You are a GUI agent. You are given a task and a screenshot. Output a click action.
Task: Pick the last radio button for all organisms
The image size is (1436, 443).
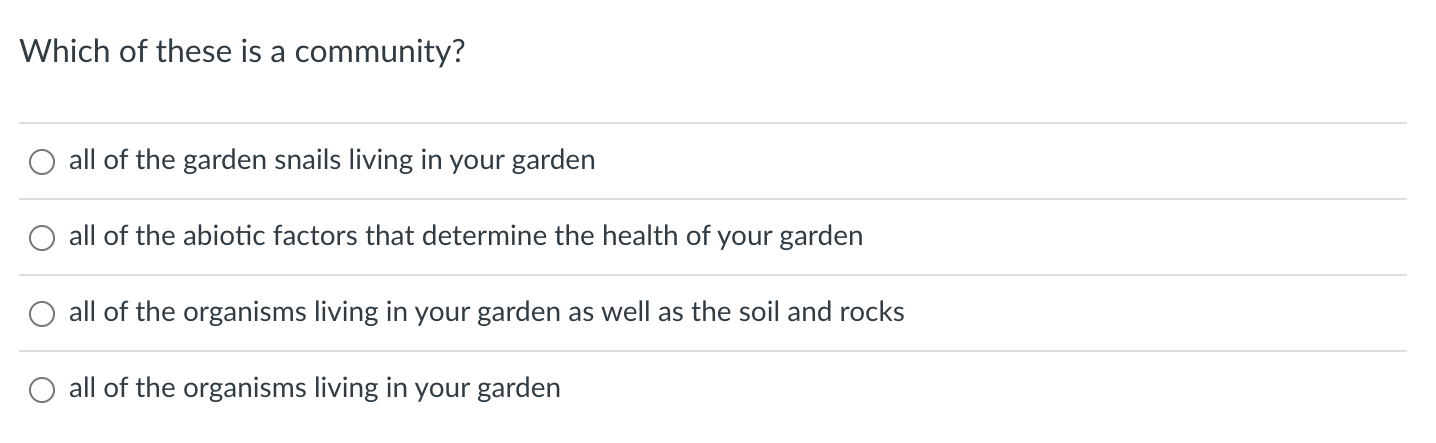(x=43, y=390)
